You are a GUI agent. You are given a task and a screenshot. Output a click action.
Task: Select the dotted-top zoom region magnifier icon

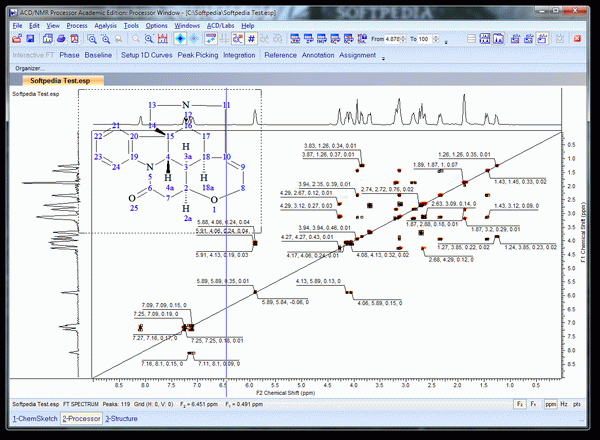click(106, 39)
